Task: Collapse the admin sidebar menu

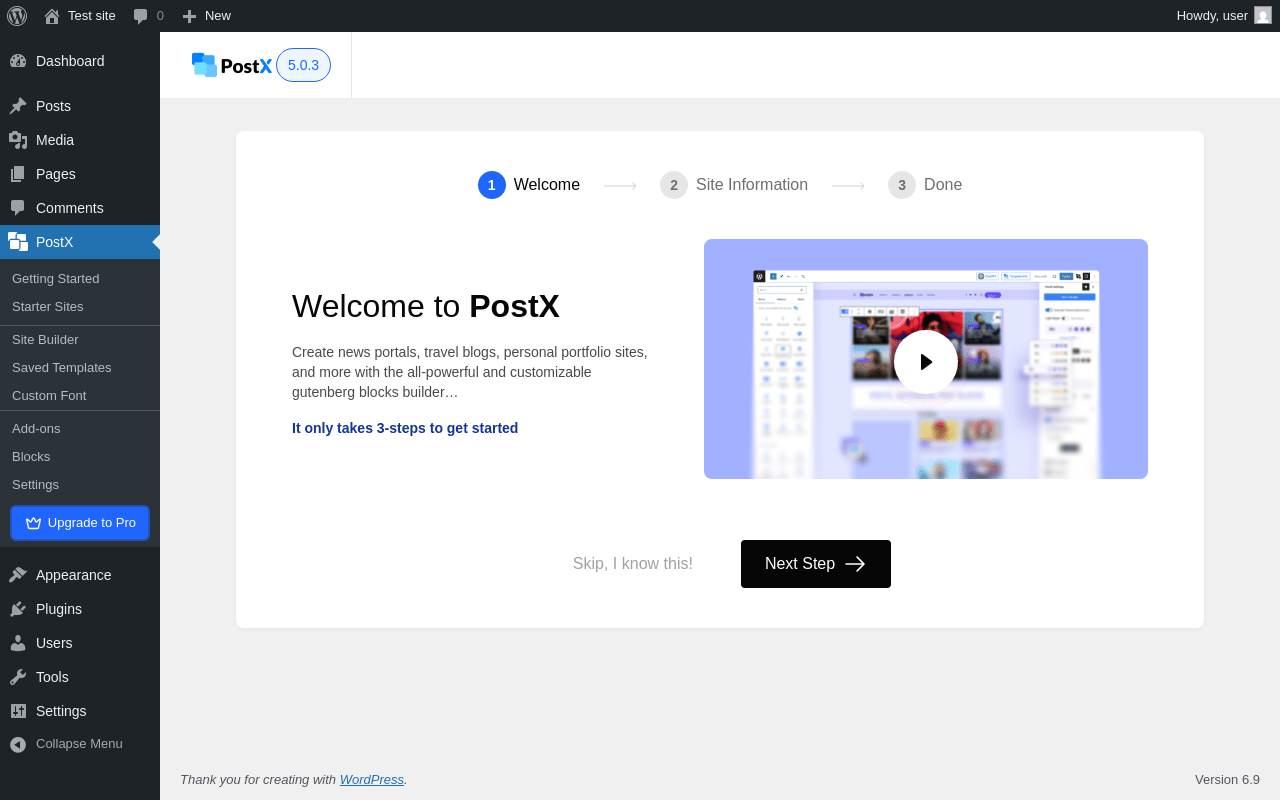Action: tap(80, 744)
